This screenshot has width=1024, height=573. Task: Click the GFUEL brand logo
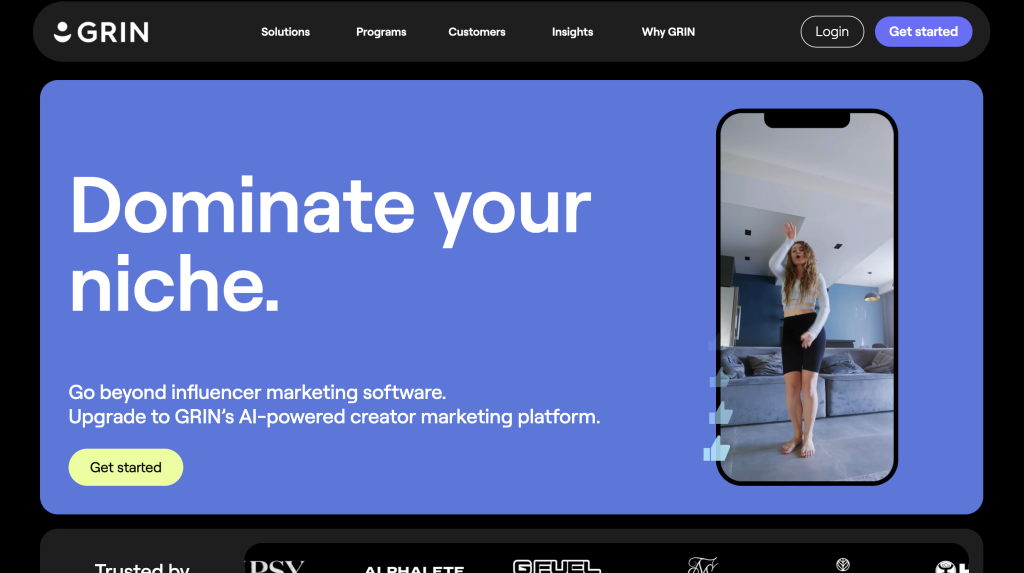click(556, 566)
